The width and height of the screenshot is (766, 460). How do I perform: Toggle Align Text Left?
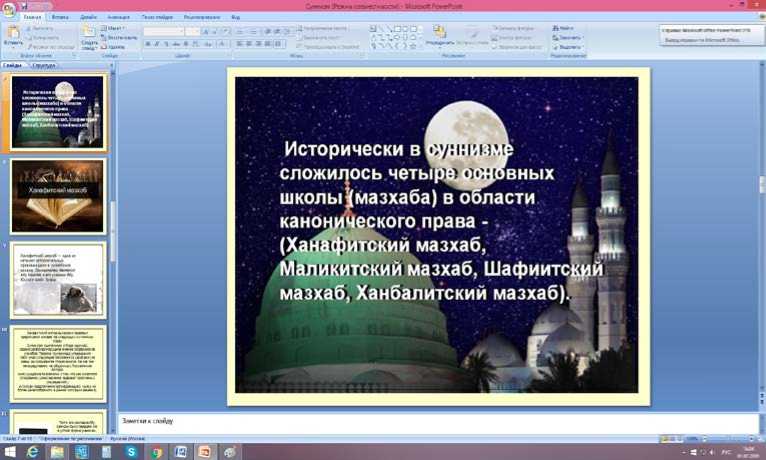pyautogui.click(x=239, y=44)
